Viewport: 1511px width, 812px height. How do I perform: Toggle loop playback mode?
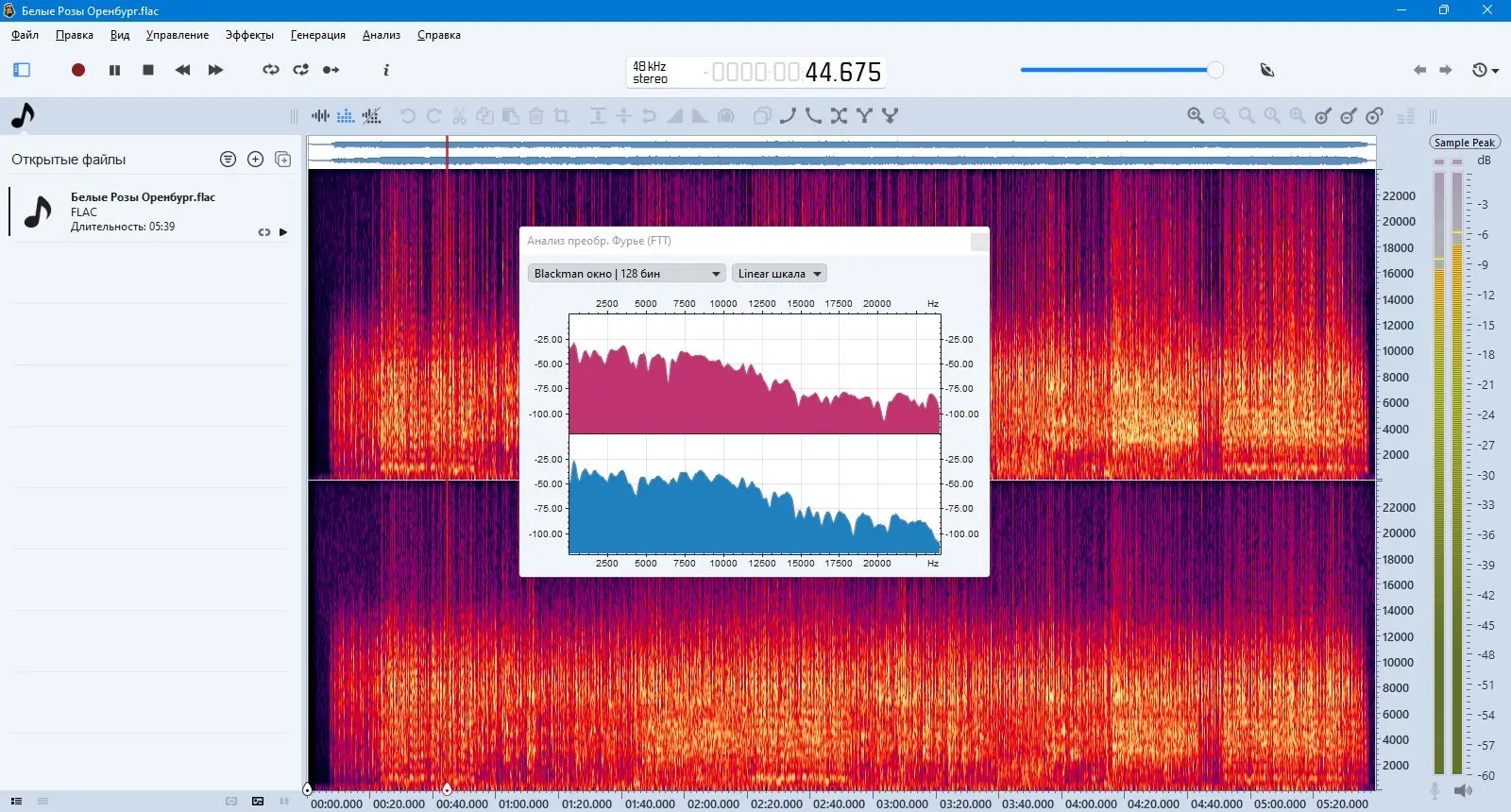pyautogui.click(x=271, y=70)
